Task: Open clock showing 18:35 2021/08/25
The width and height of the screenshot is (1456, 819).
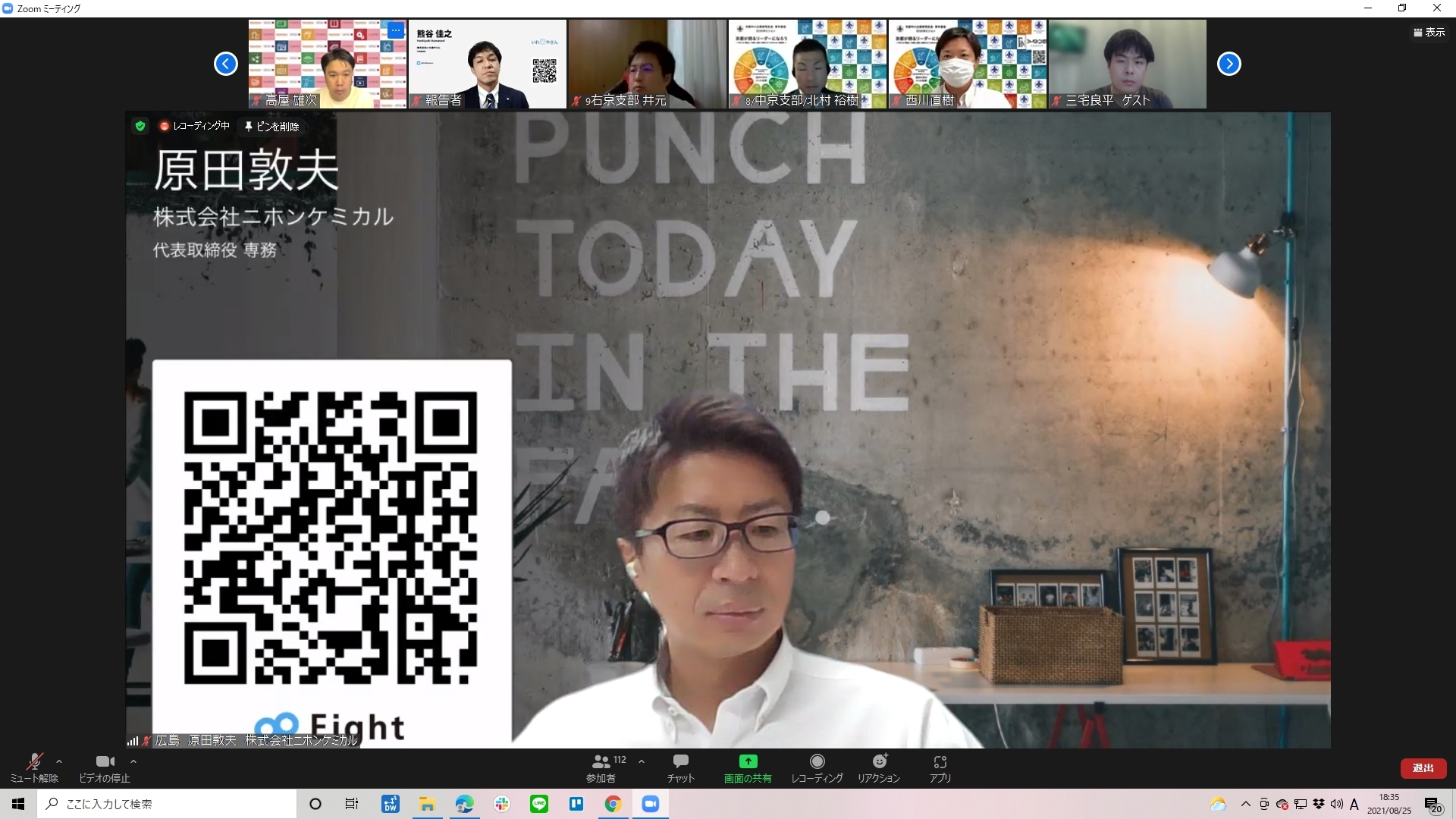Action: coord(1389,804)
